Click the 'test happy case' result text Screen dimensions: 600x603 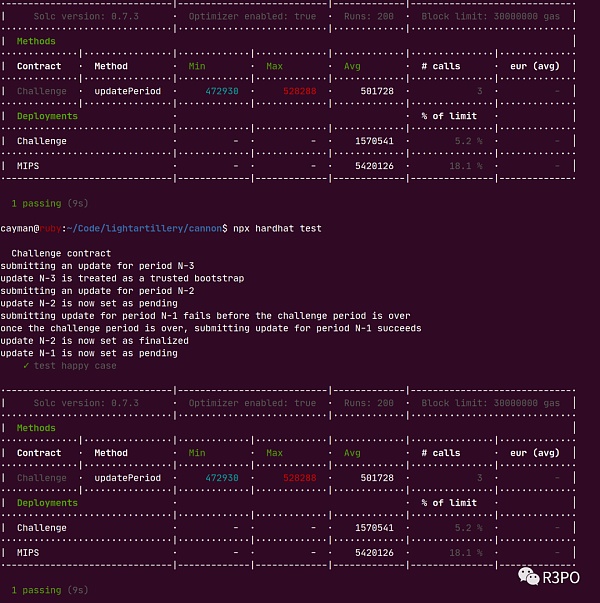pos(75,366)
